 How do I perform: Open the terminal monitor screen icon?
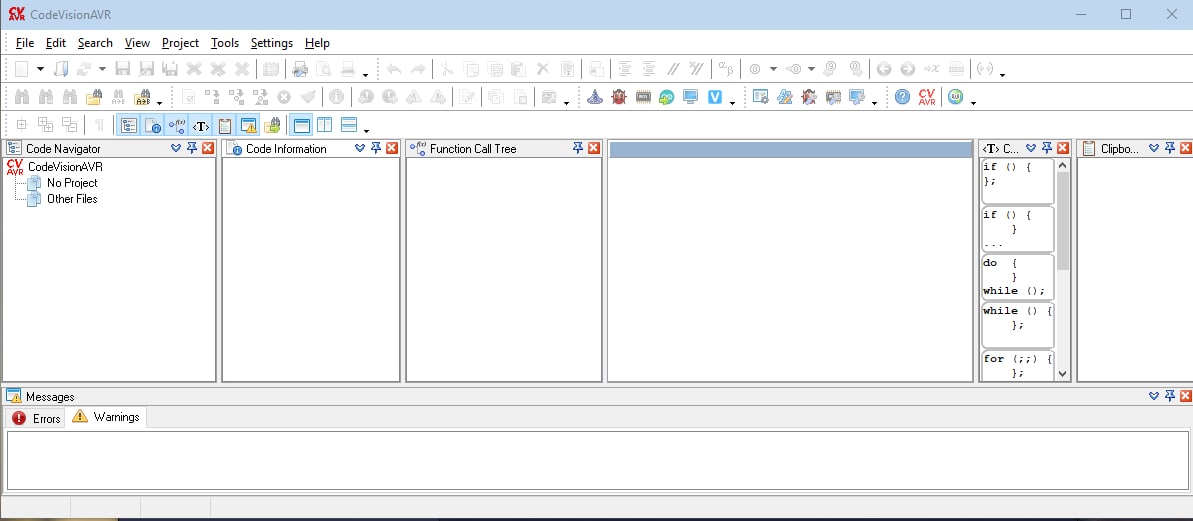690,97
